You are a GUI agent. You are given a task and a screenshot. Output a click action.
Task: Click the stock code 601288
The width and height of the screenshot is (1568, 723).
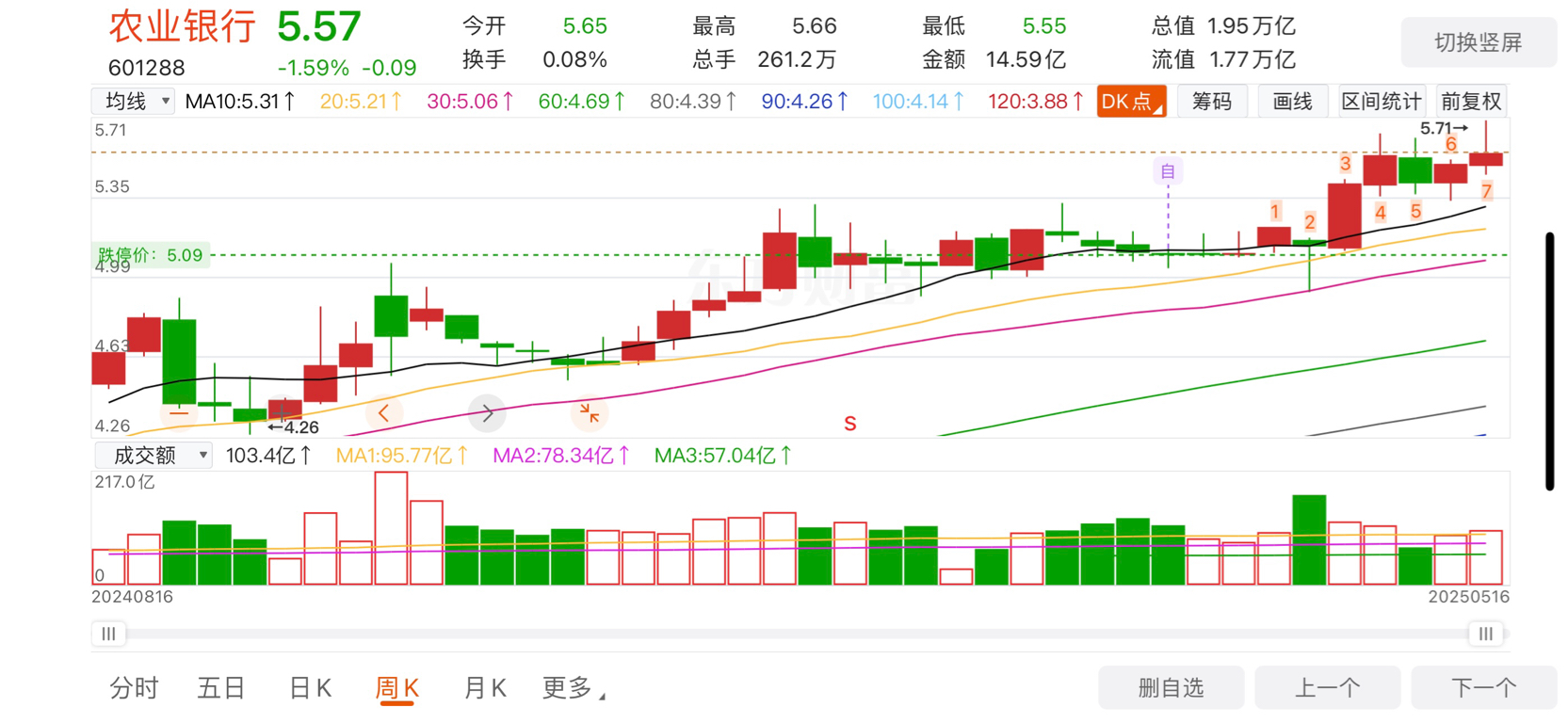click(147, 68)
